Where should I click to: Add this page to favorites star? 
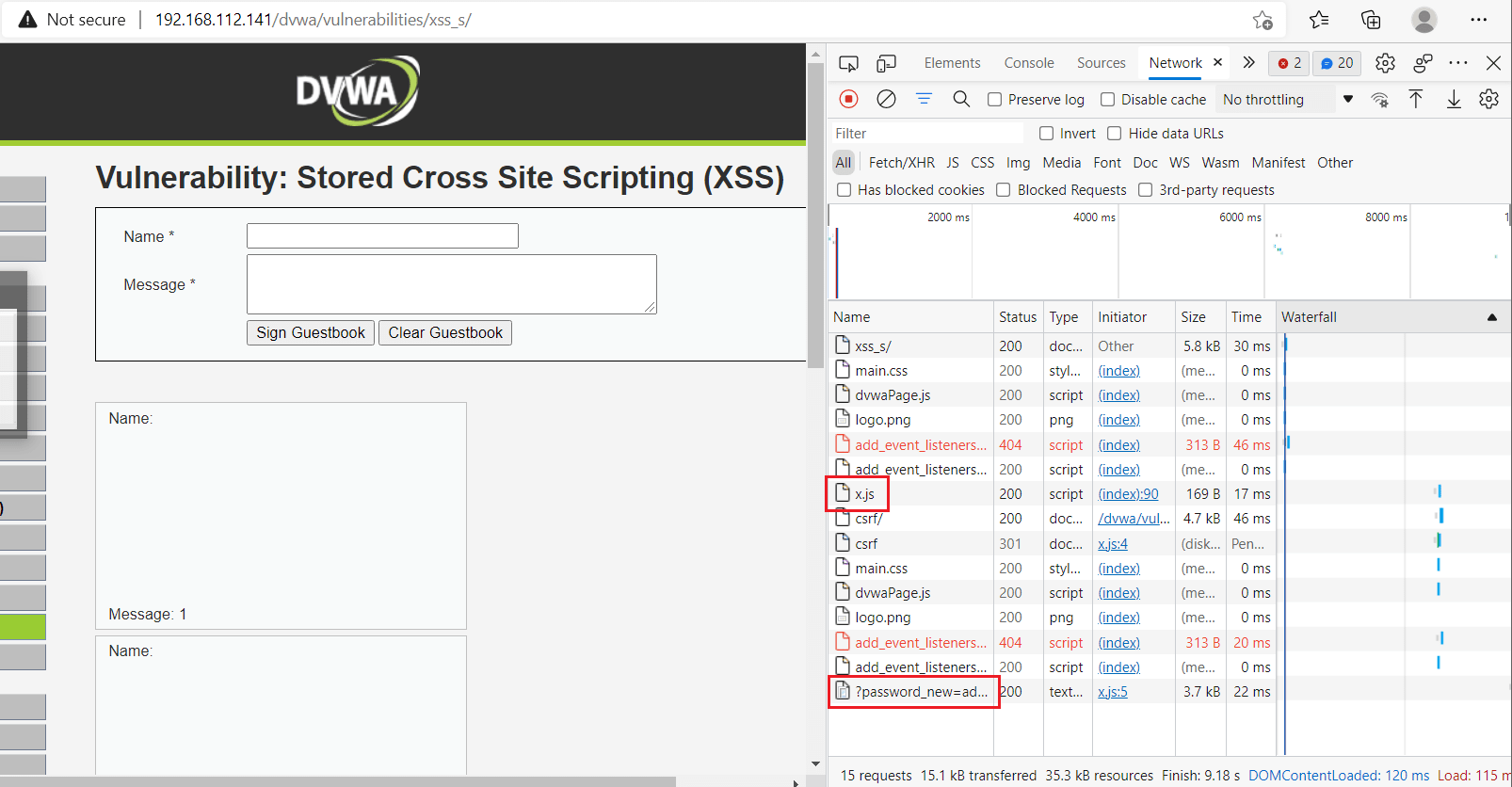click(1263, 20)
